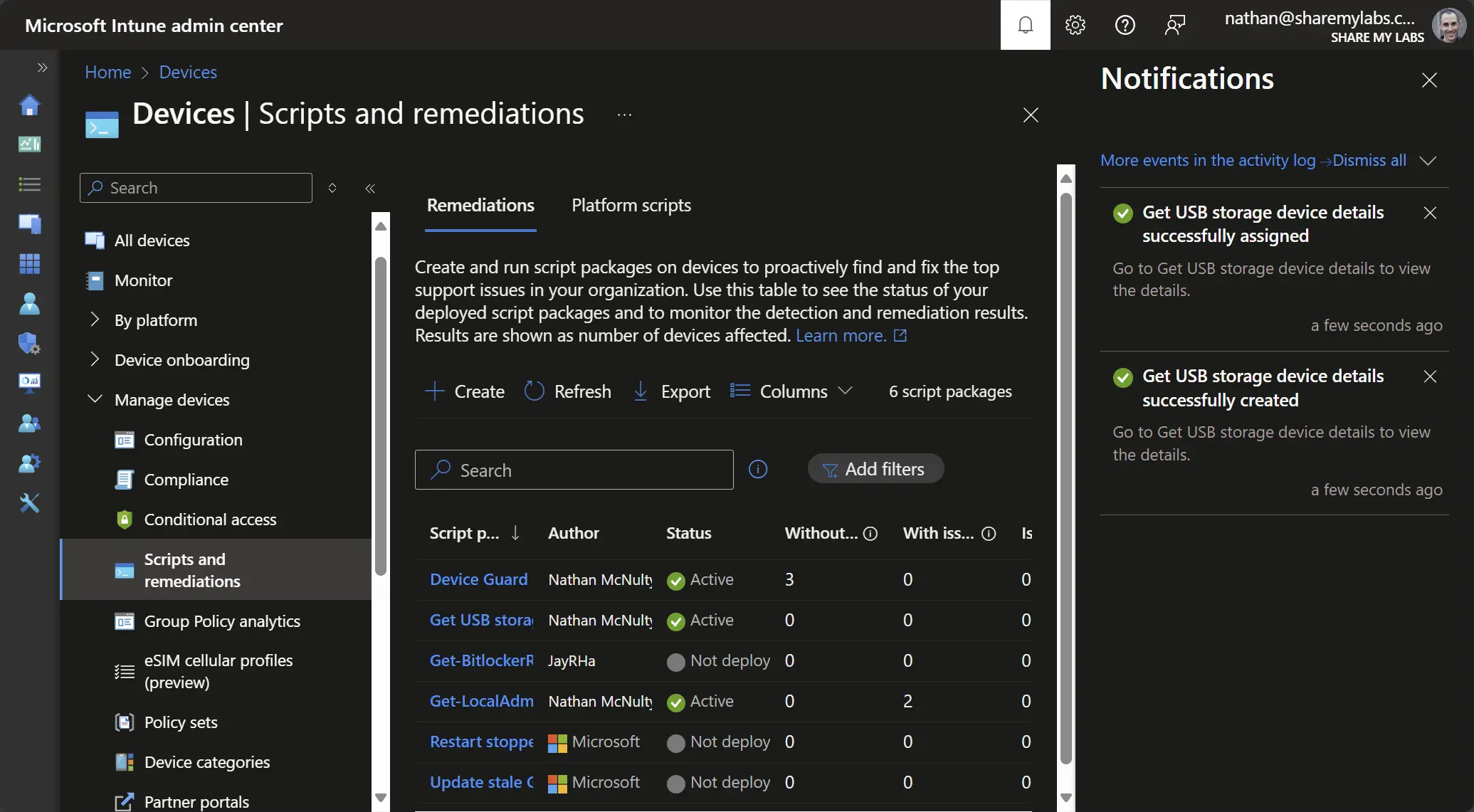The height and width of the screenshot is (812, 1474).
Task: Open the Columns dropdown
Action: pos(791,391)
